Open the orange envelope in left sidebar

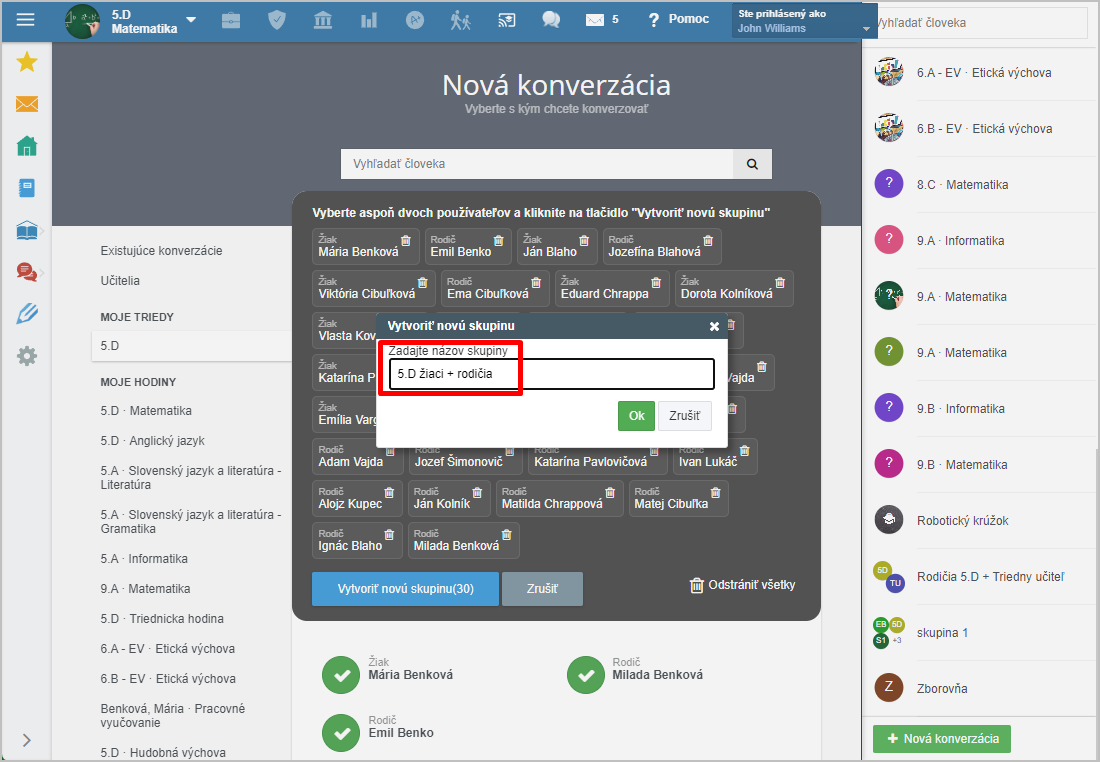(x=27, y=104)
